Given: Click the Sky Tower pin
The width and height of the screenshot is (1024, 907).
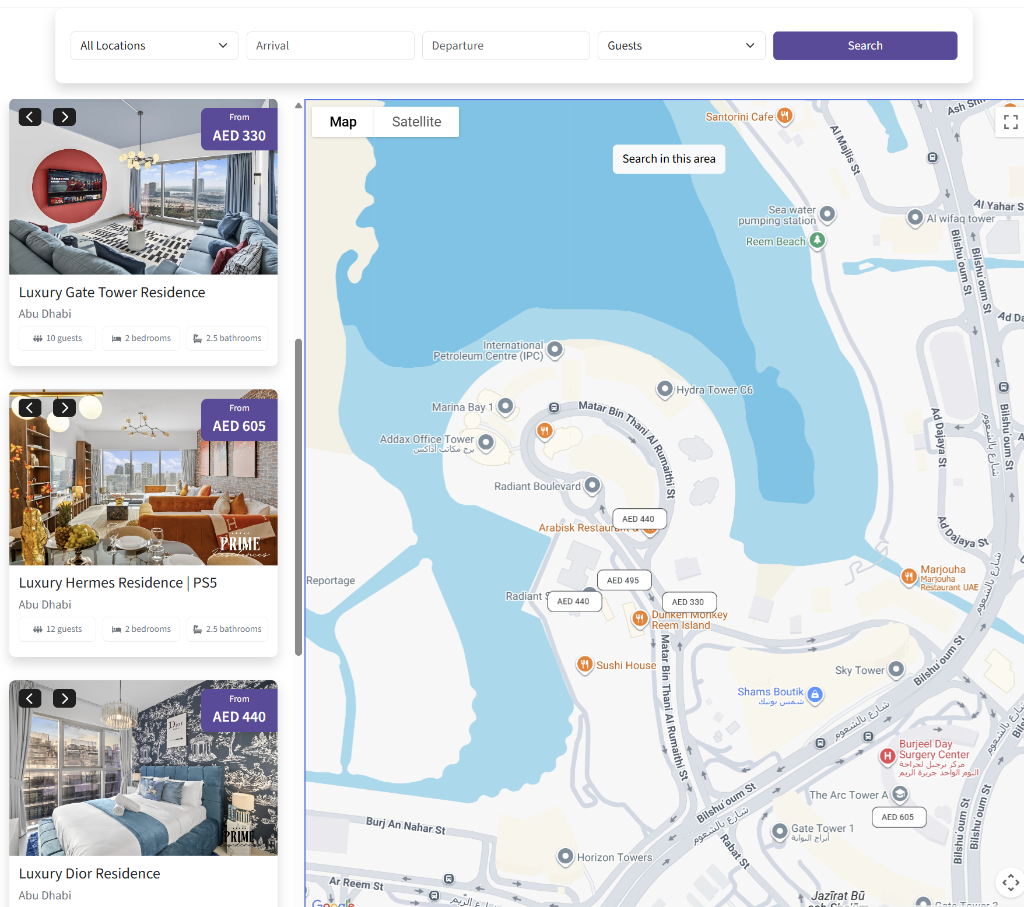Looking at the screenshot, I should 896,669.
